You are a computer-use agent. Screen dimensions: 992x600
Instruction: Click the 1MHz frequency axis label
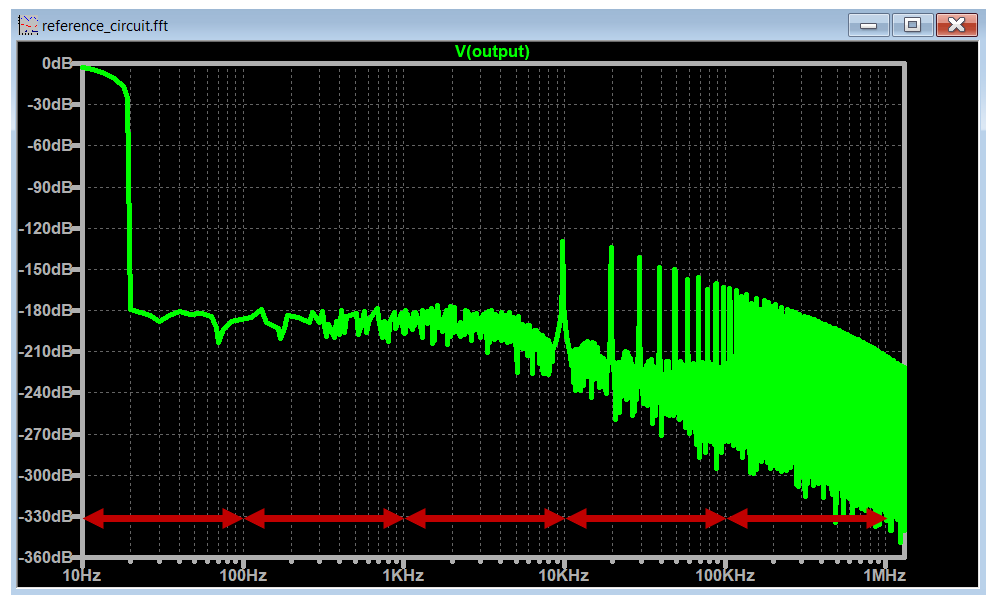(x=884, y=576)
